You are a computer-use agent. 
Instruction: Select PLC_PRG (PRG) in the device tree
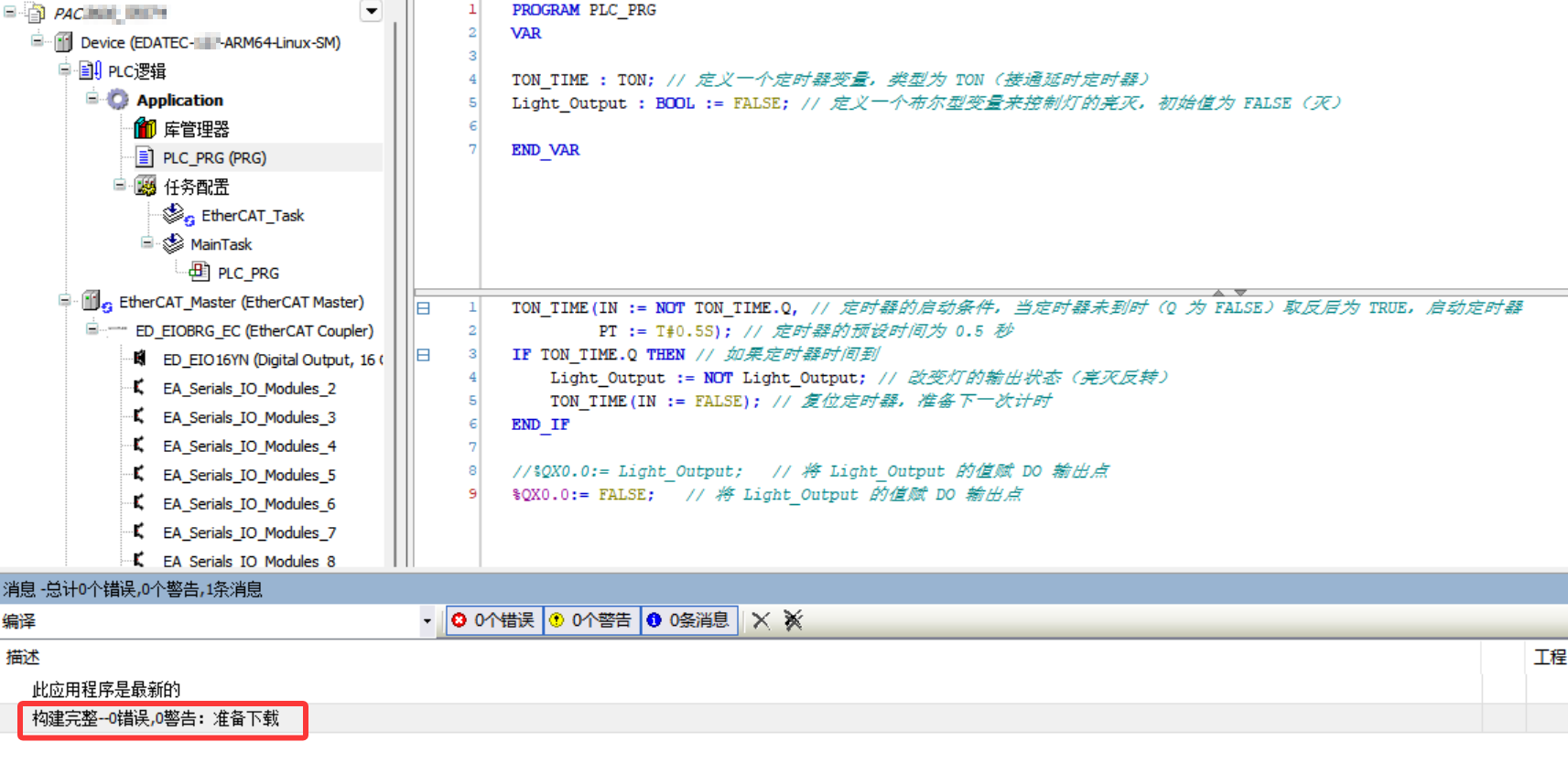tap(214, 158)
